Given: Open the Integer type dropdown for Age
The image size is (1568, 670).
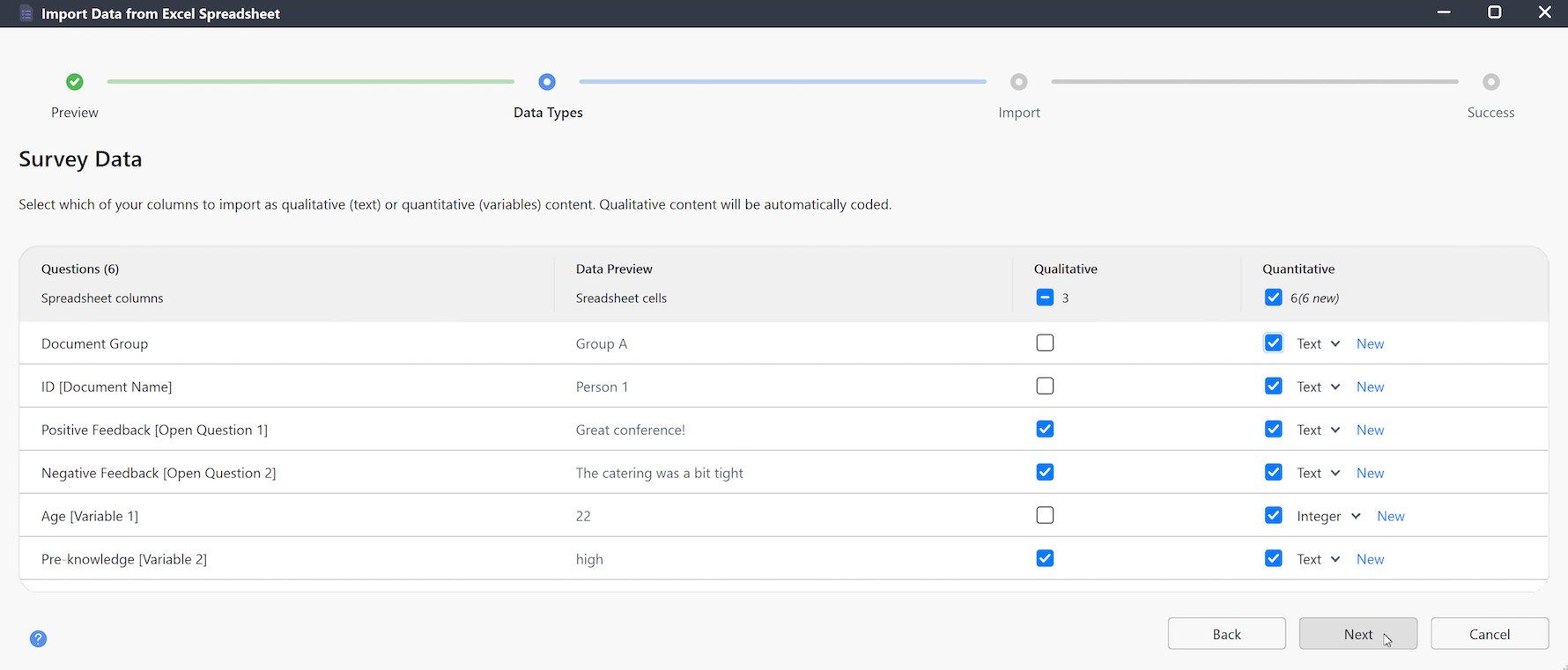Looking at the screenshot, I should click(x=1329, y=517).
